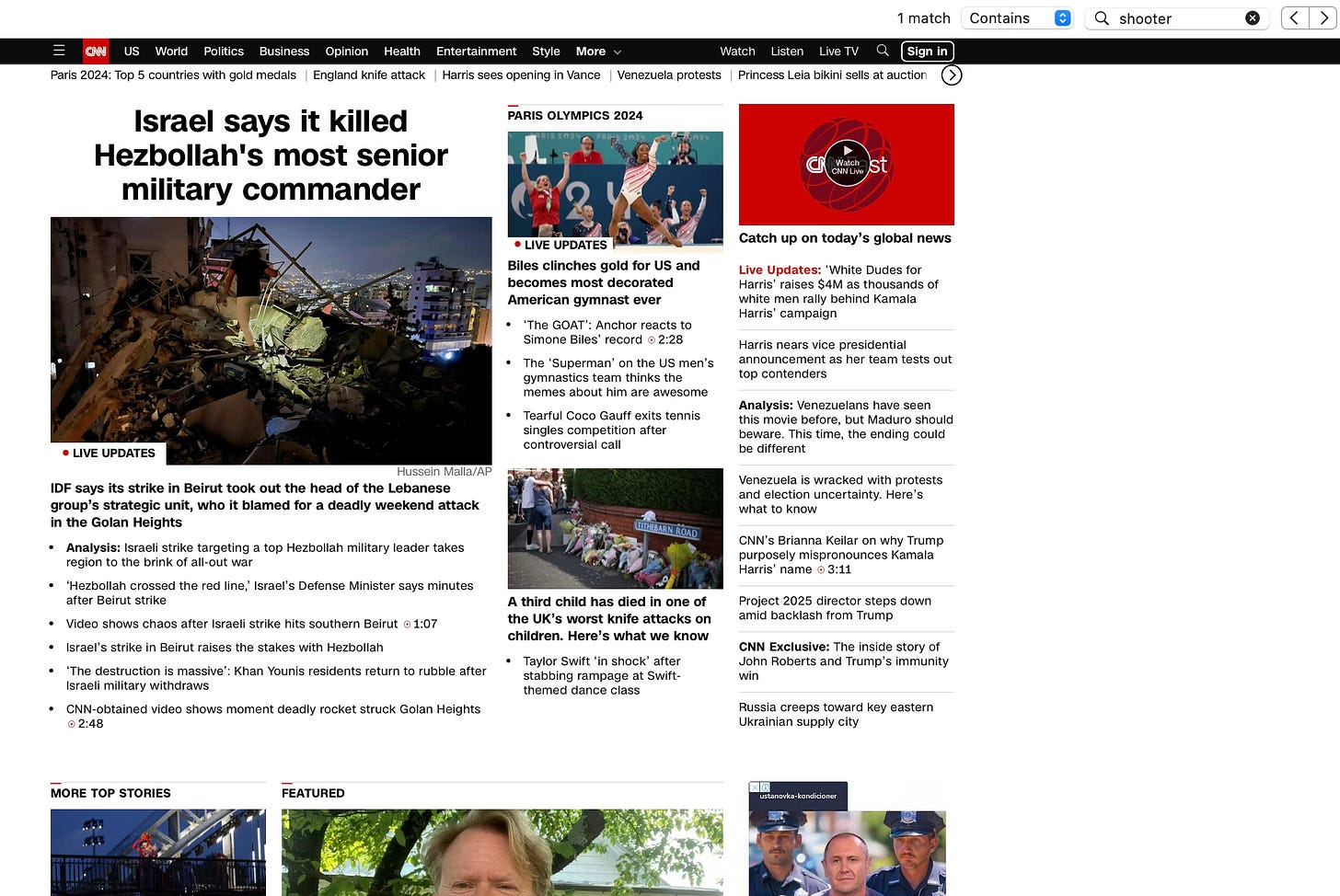Viewport: 1340px width, 896px height.
Task: Expand the More navigation menu
Action: [598, 52]
